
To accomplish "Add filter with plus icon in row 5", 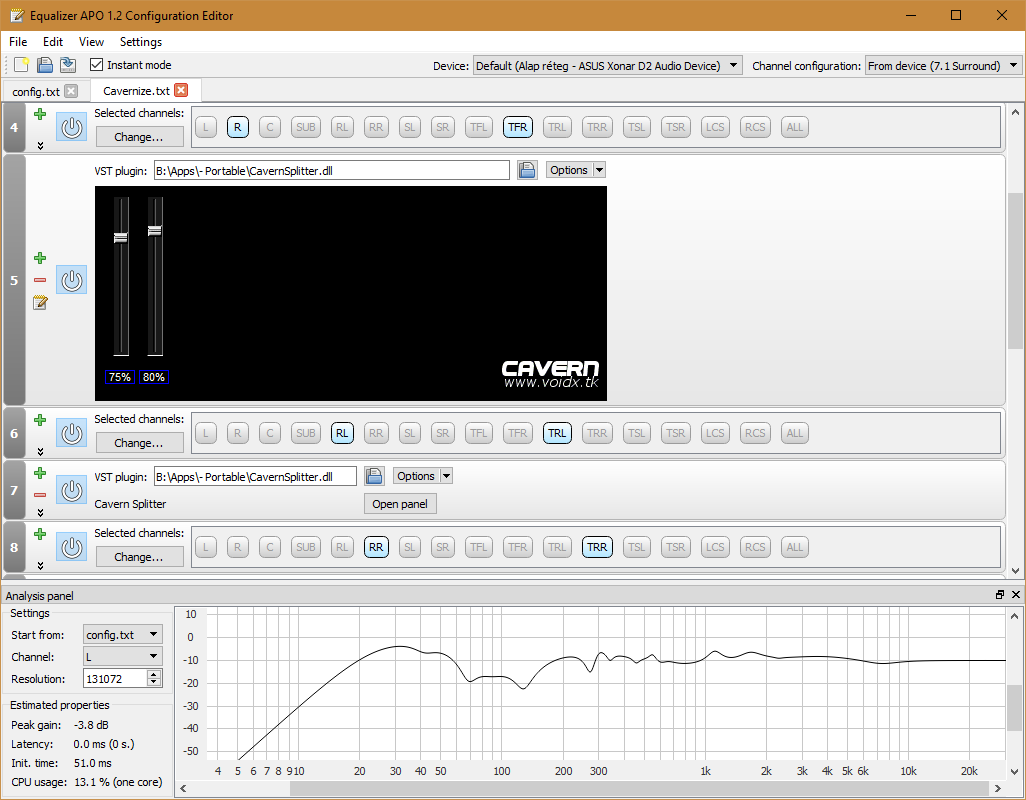I will [x=40, y=258].
